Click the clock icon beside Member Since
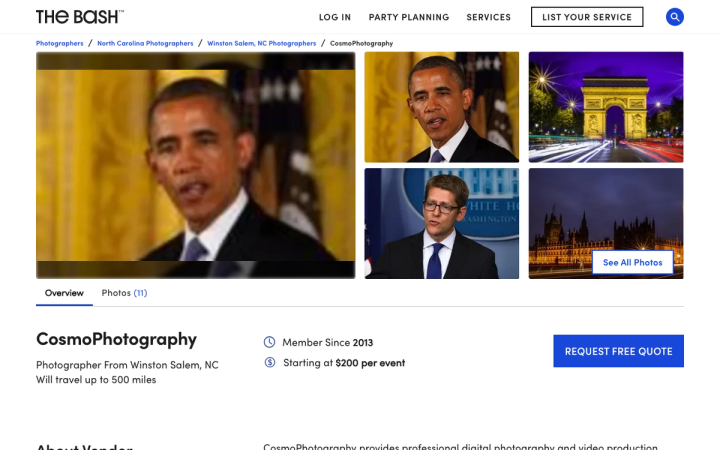 point(270,342)
